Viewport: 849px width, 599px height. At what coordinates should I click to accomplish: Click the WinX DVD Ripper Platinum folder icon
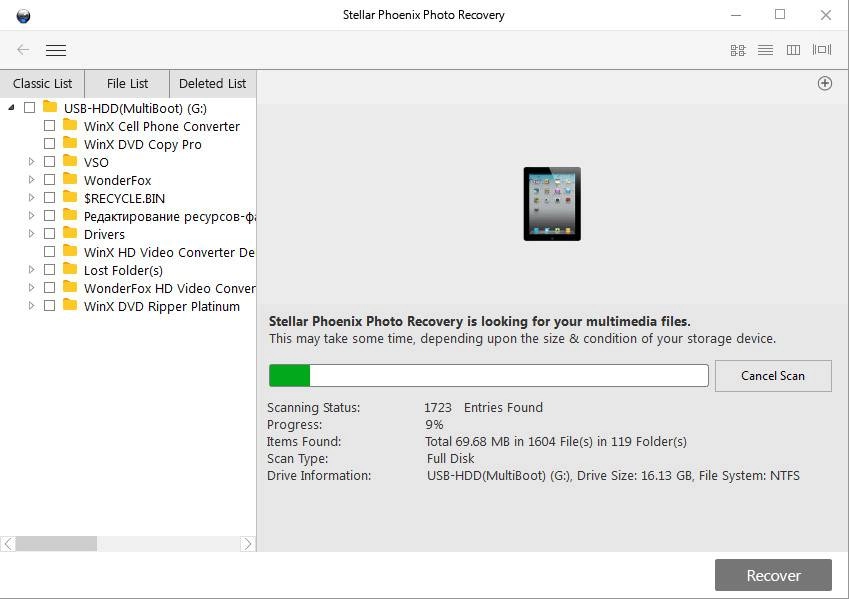pos(70,304)
